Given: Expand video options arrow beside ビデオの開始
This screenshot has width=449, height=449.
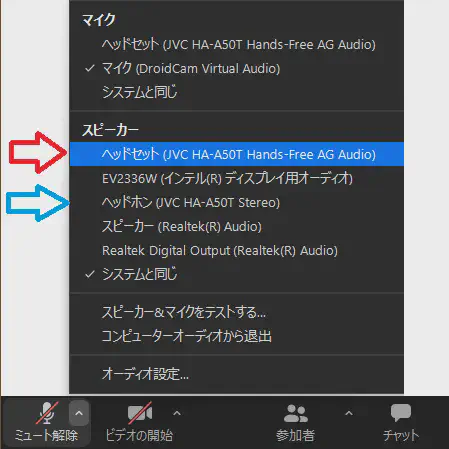Looking at the screenshot, I should 177,413.
